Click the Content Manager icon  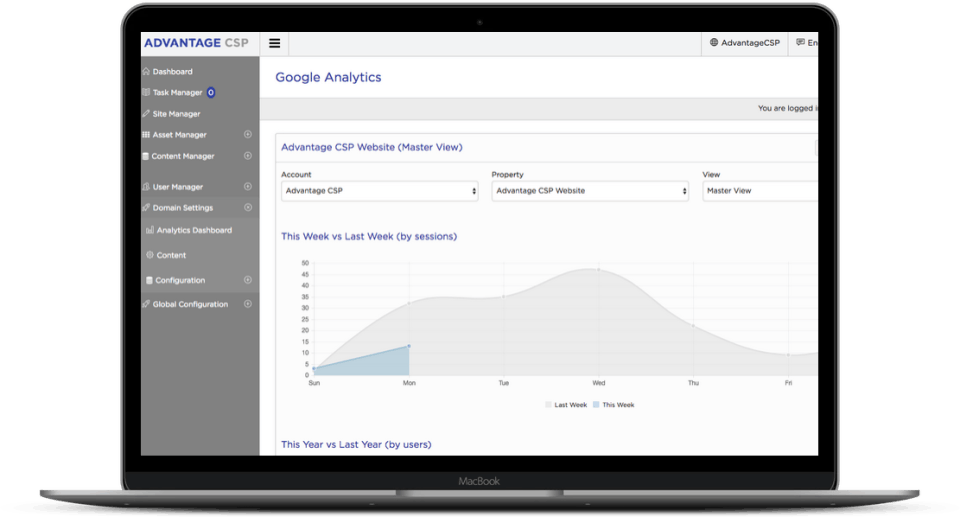146,156
